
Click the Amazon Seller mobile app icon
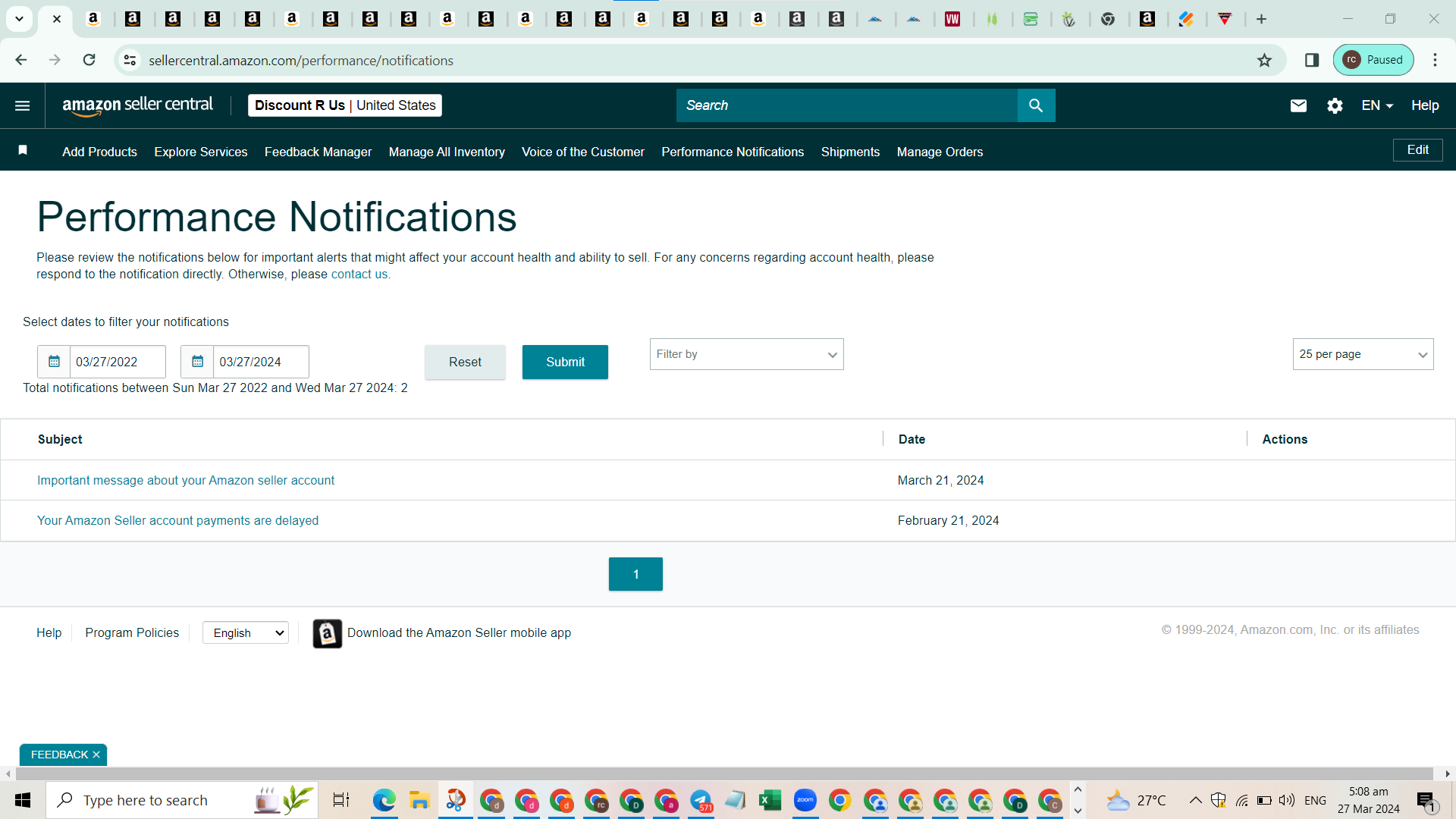(328, 633)
